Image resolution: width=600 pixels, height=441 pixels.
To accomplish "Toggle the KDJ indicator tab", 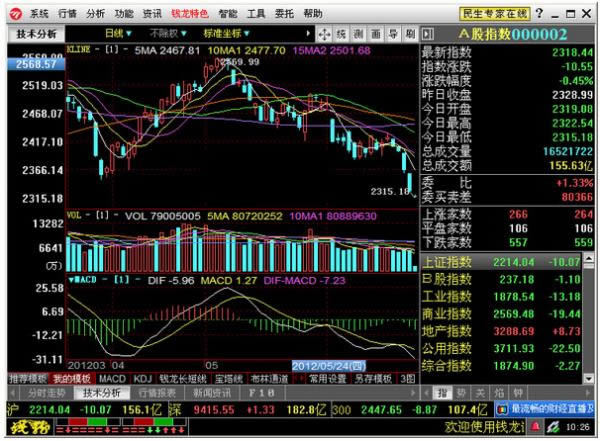I will point(141,379).
